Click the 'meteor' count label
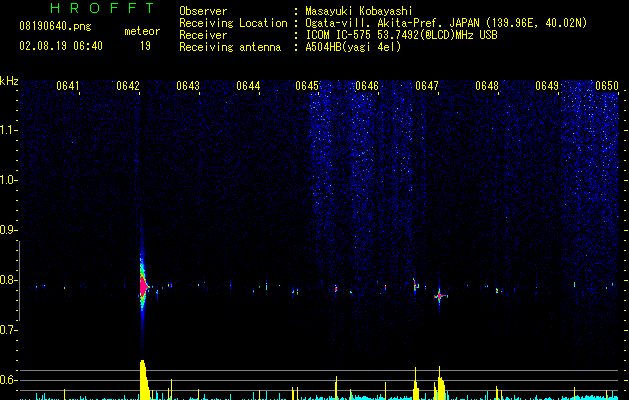629x400 pixels. pos(142,31)
